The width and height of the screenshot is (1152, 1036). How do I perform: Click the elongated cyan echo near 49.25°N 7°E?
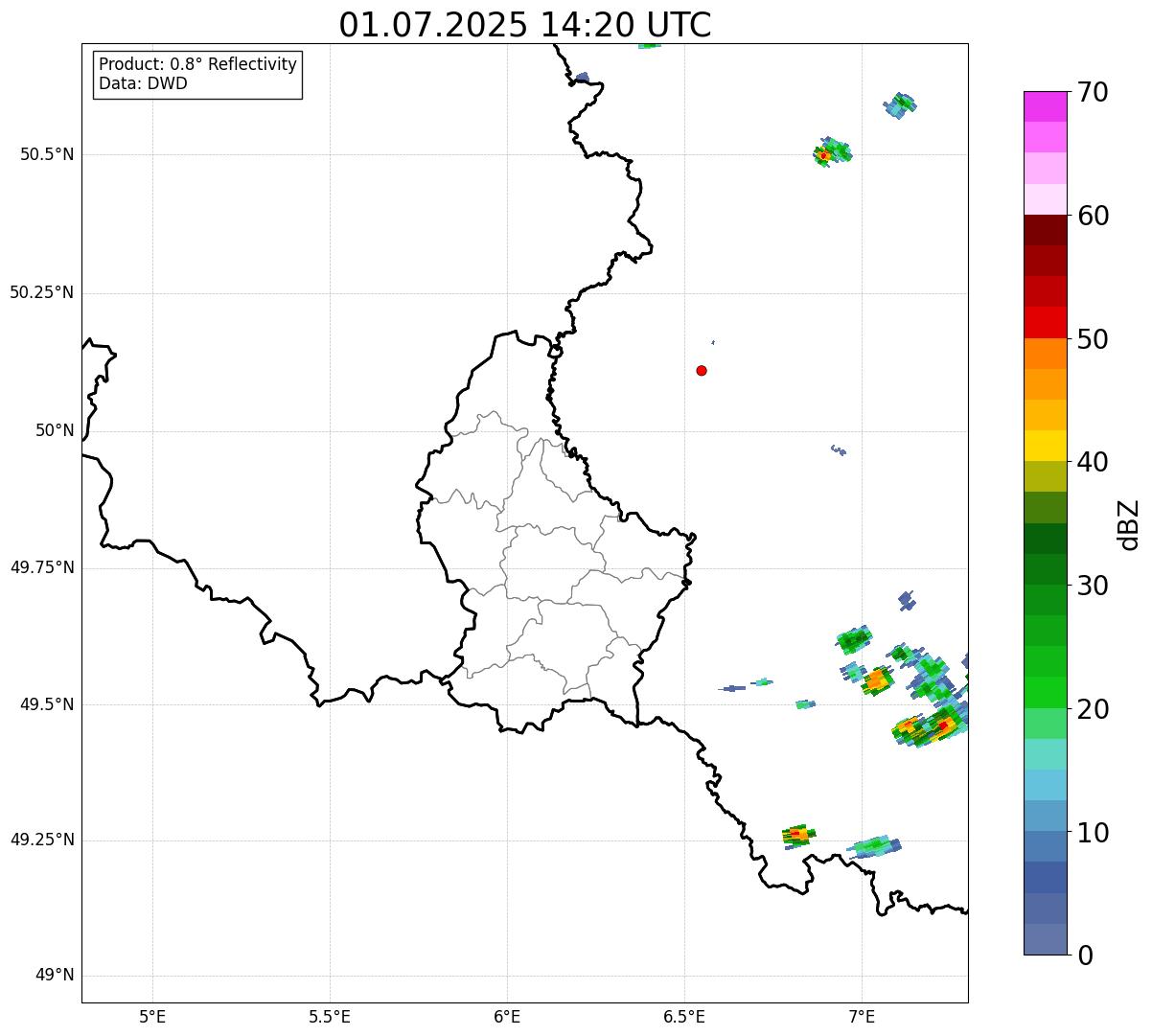click(x=875, y=846)
